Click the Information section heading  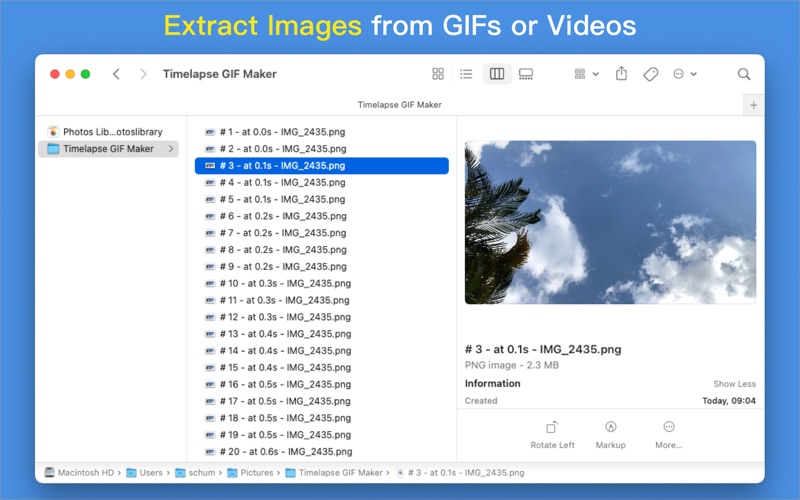(492, 383)
